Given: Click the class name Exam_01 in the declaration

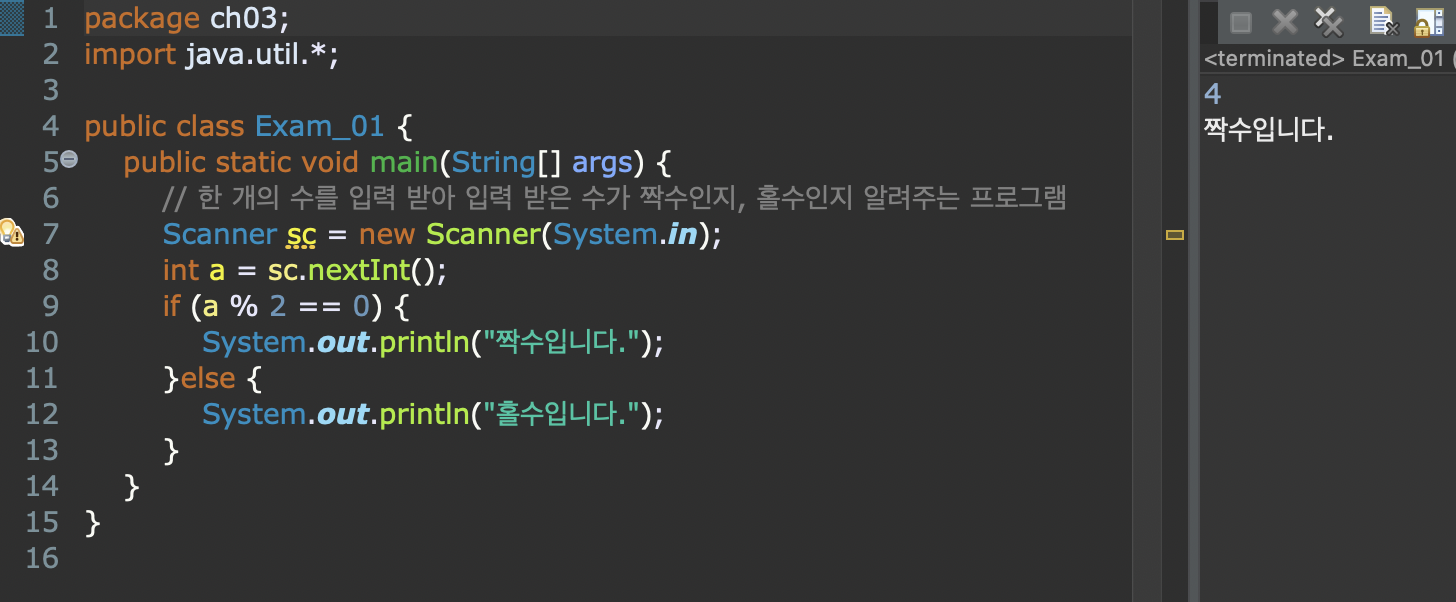Looking at the screenshot, I should click(x=319, y=127).
